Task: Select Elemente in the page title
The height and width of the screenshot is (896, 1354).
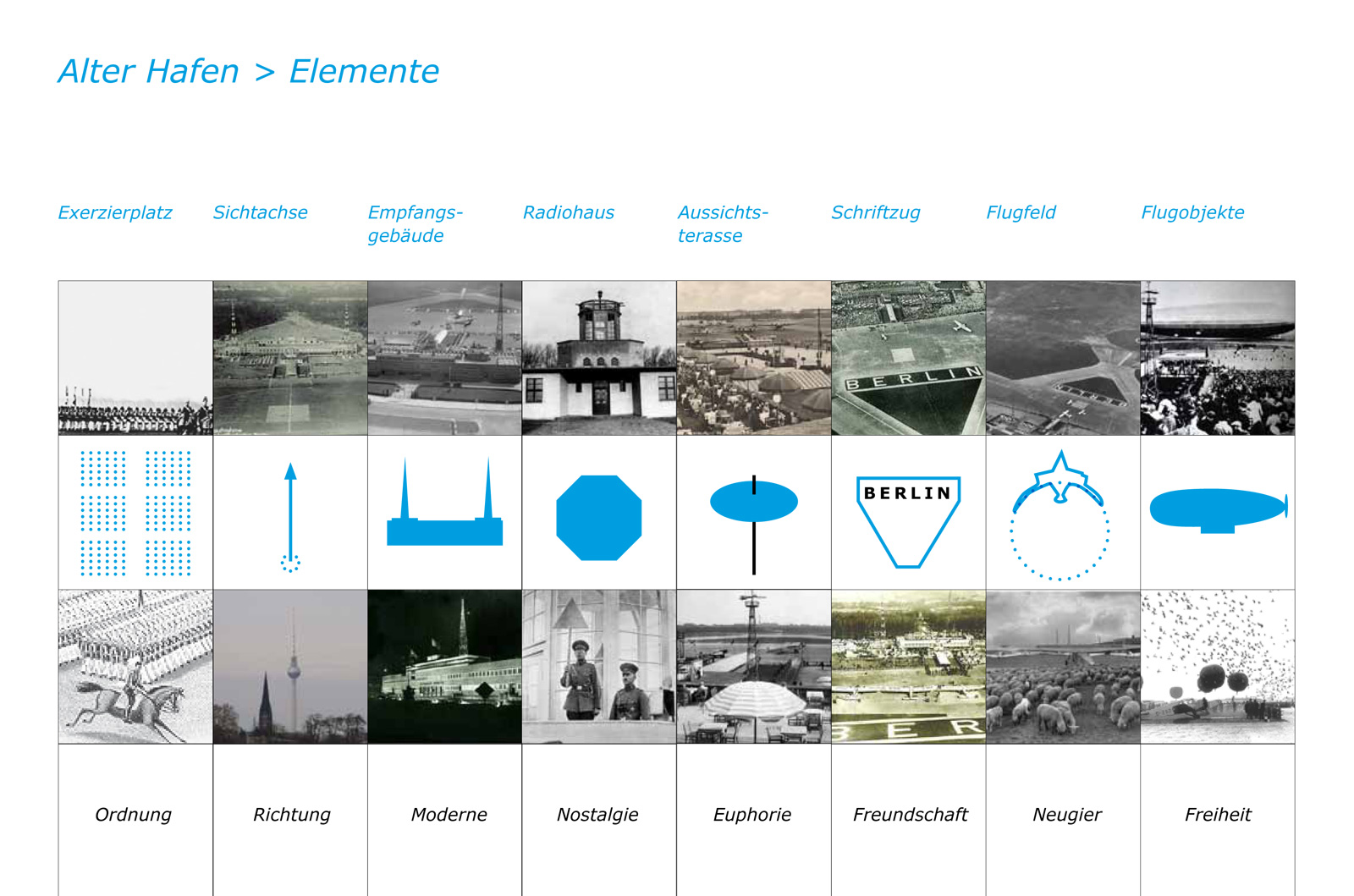Action: 364,72
